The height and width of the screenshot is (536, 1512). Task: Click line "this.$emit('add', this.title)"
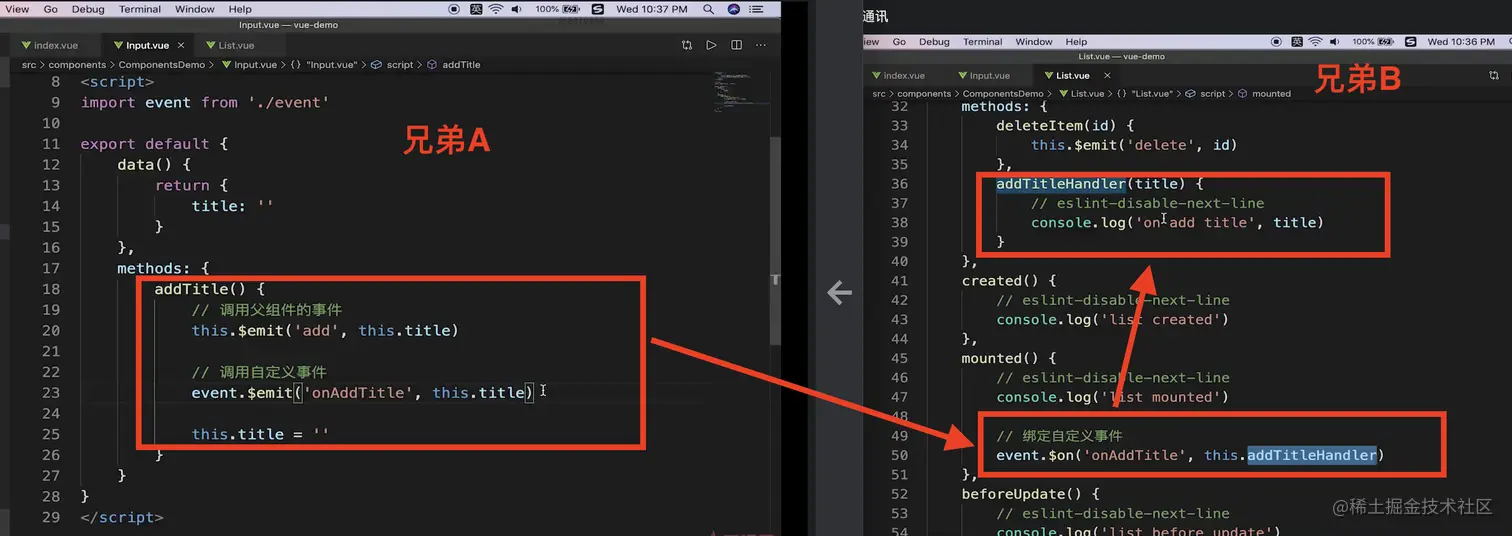325,330
